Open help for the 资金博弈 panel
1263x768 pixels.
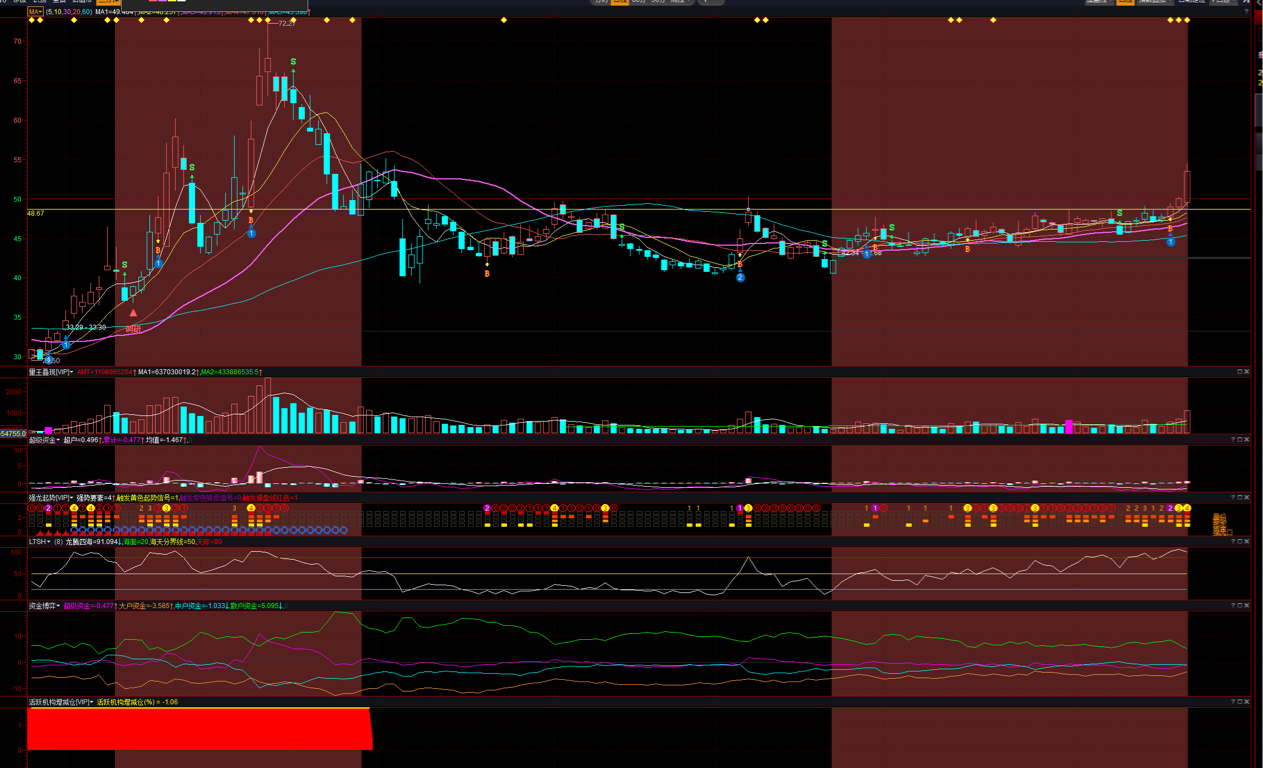tap(1233, 605)
